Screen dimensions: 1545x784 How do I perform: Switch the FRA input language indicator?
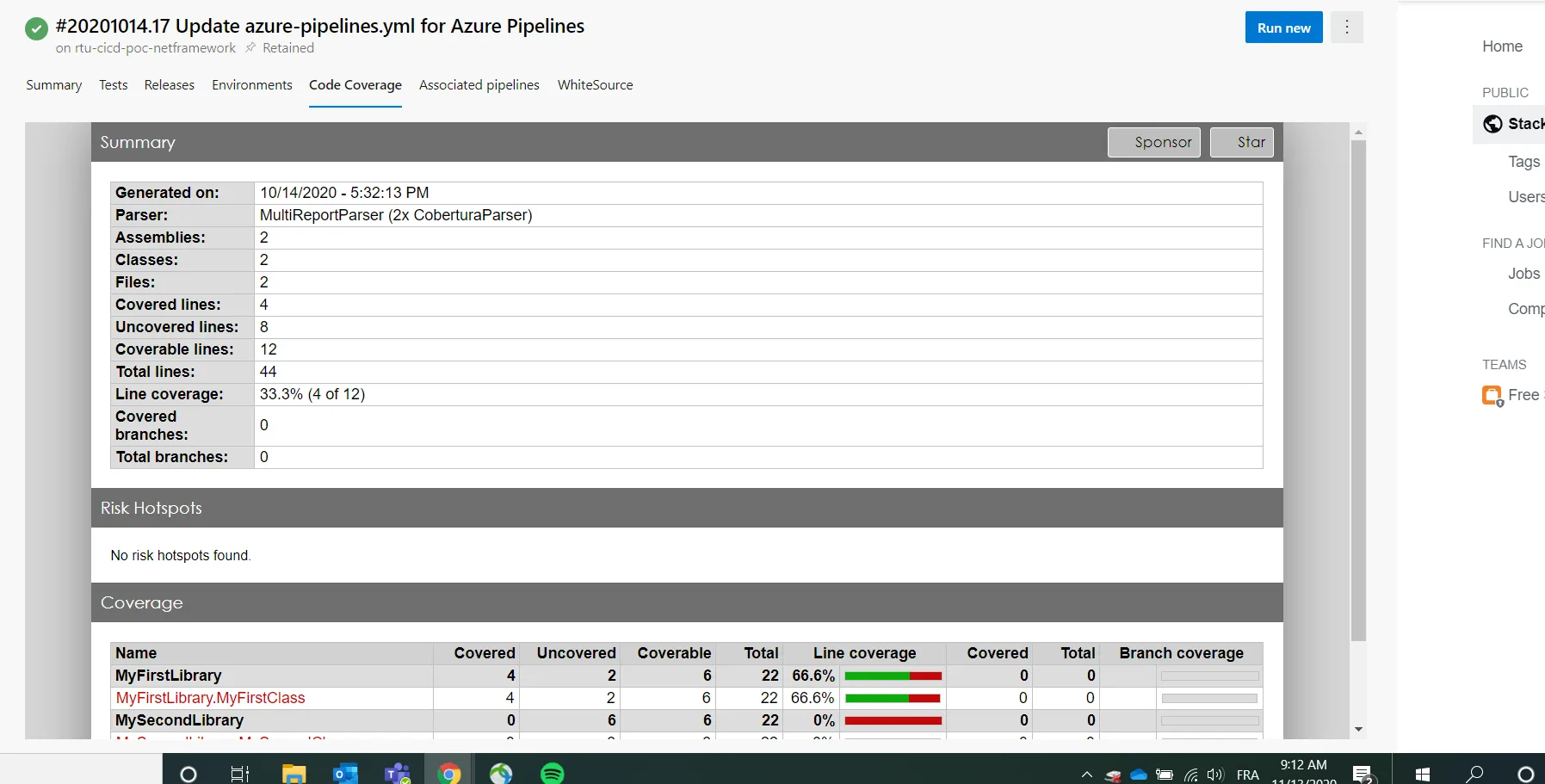coord(1248,775)
